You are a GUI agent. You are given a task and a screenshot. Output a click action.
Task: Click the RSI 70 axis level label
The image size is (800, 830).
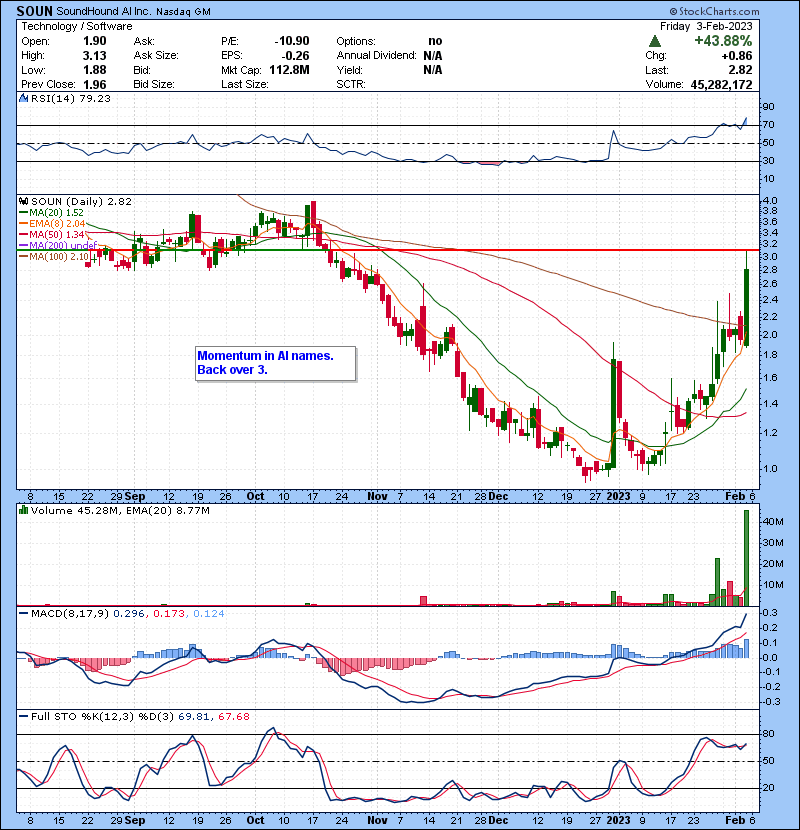point(768,125)
